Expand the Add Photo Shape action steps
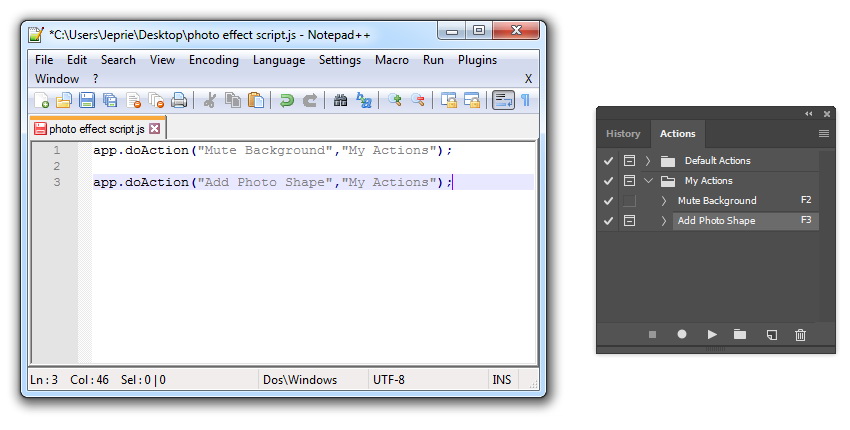This screenshot has width=850, height=430. 664,221
